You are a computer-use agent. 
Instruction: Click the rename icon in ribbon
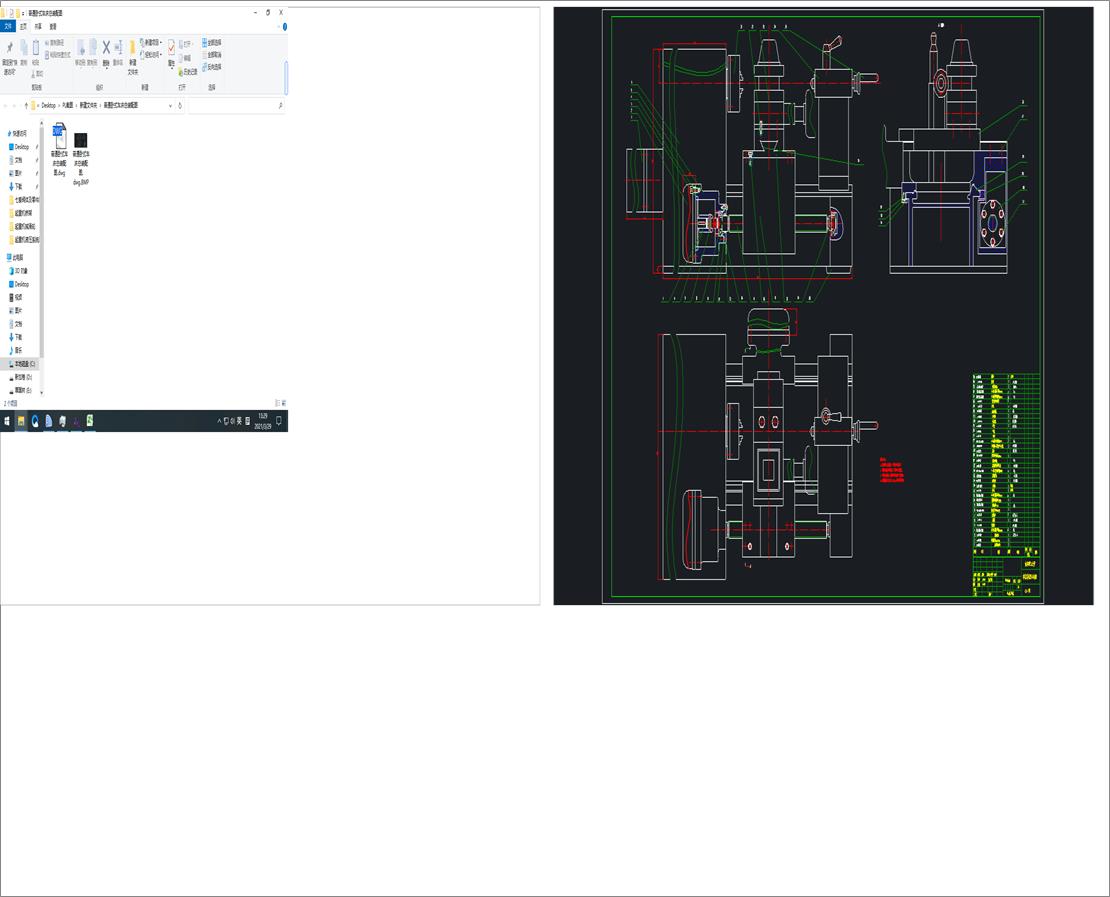click(x=118, y=47)
